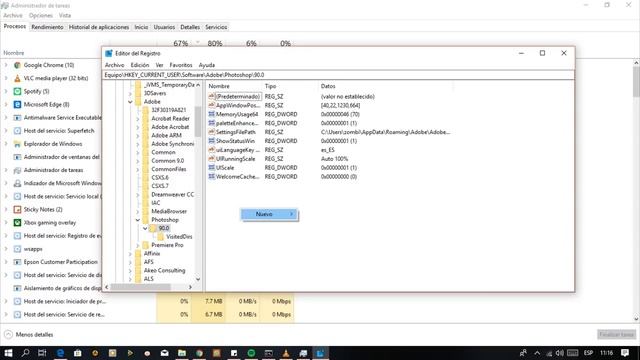Open the Edición menu in Editor del Registro
Viewport: 640px width, 360px height.
pyautogui.click(x=140, y=65)
